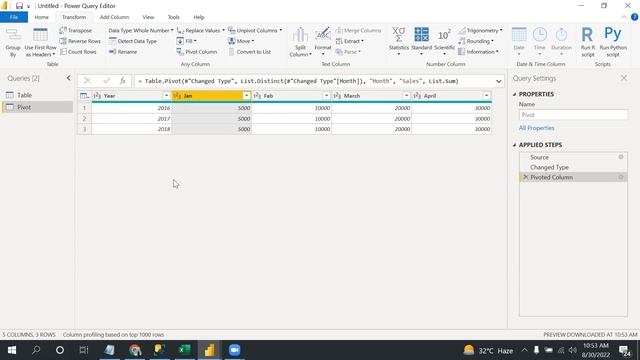Viewport: 640px width, 360px height.
Task: Click Convert to List
Action: point(249,52)
